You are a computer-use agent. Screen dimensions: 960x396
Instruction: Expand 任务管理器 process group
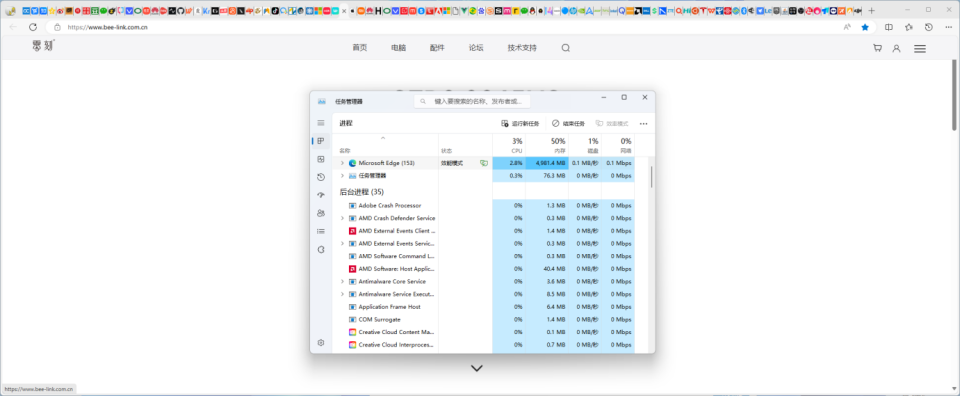coord(342,176)
